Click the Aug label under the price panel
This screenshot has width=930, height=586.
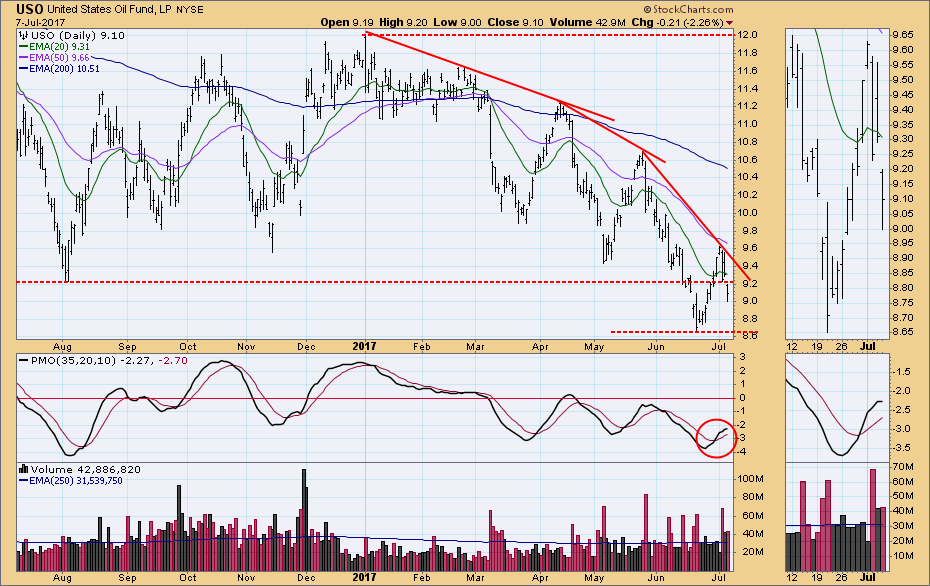click(62, 346)
